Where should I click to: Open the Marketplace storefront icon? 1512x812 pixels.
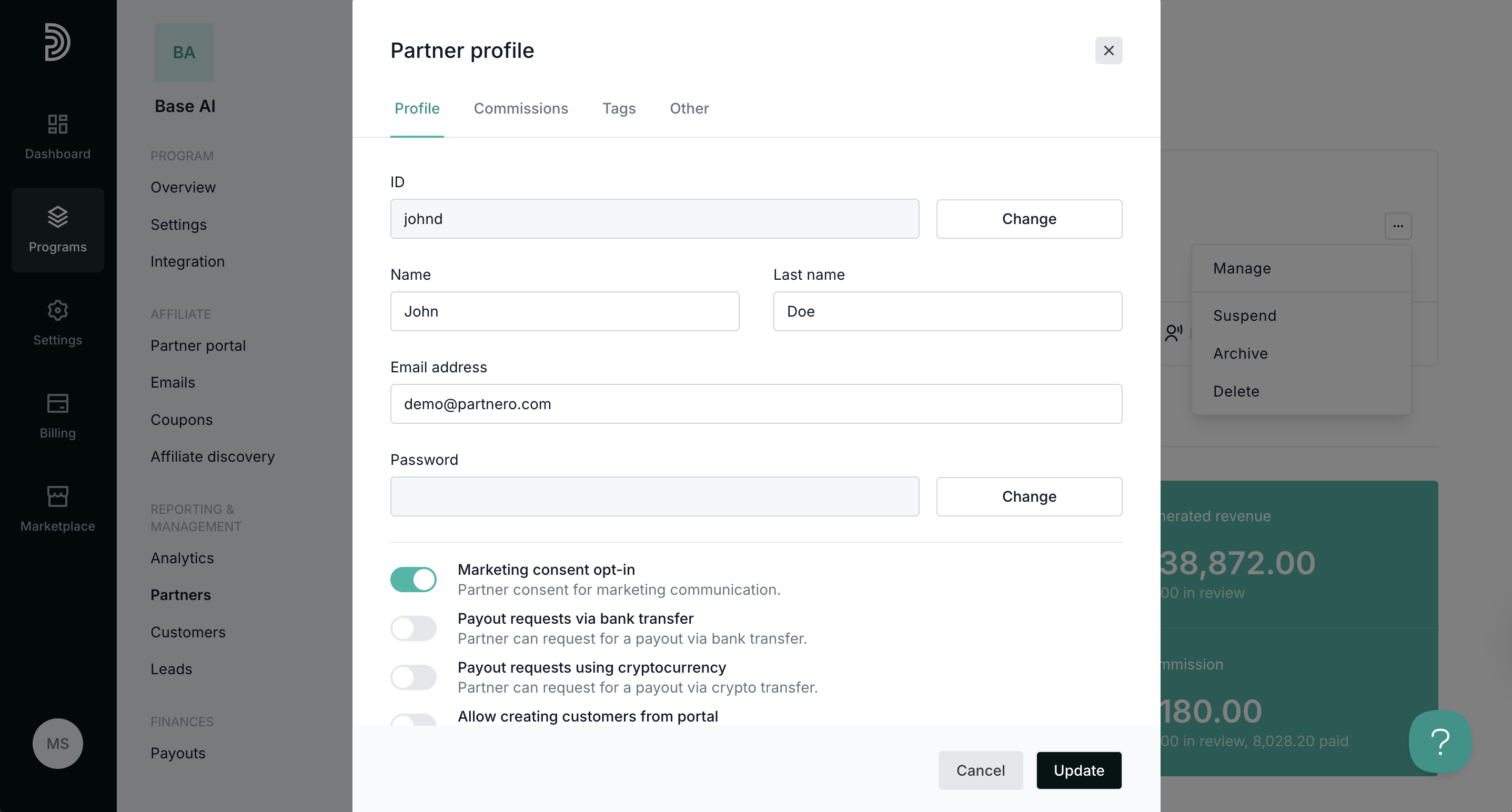coord(57,496)
